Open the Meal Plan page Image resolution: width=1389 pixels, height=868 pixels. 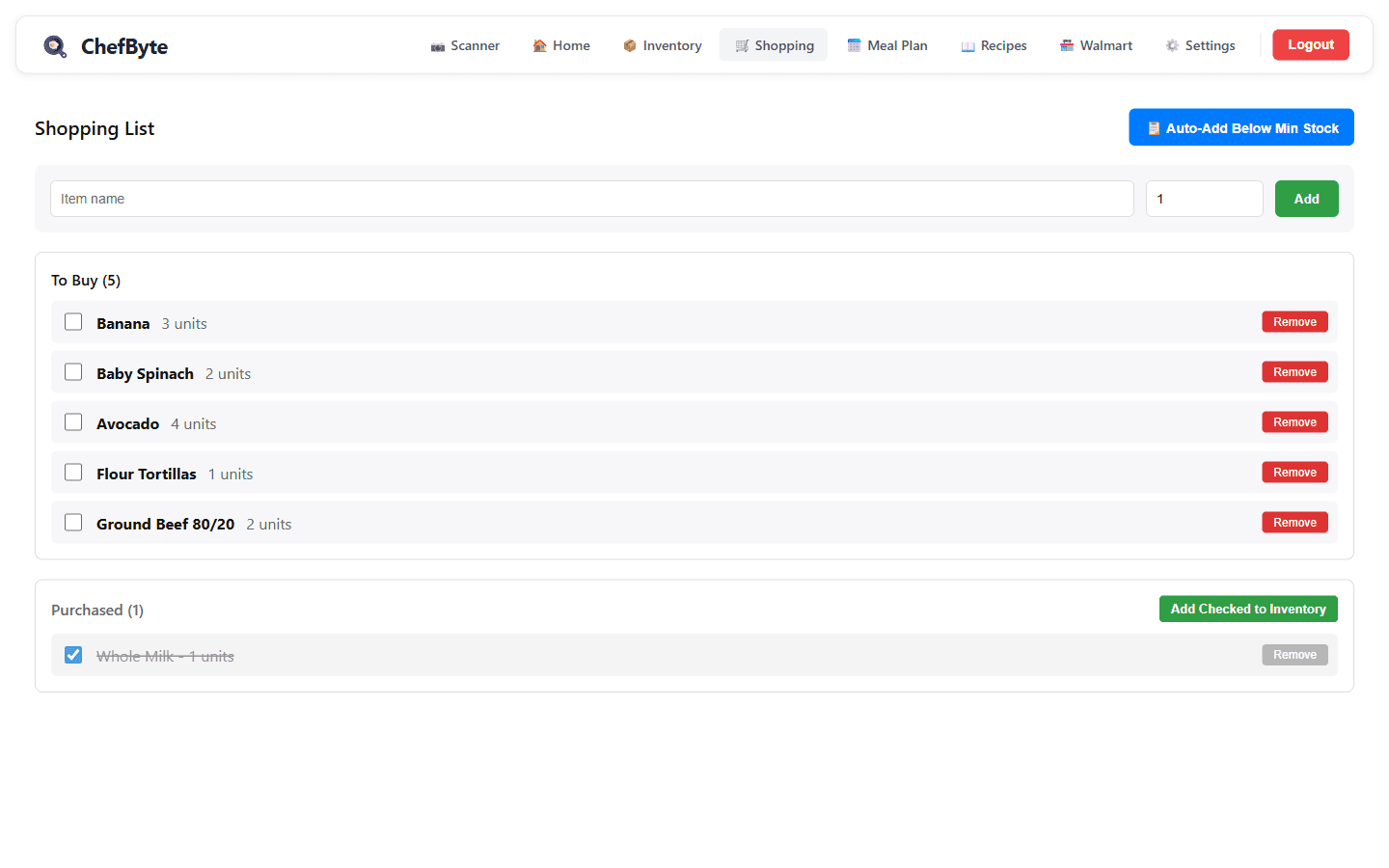pos(887,45)
